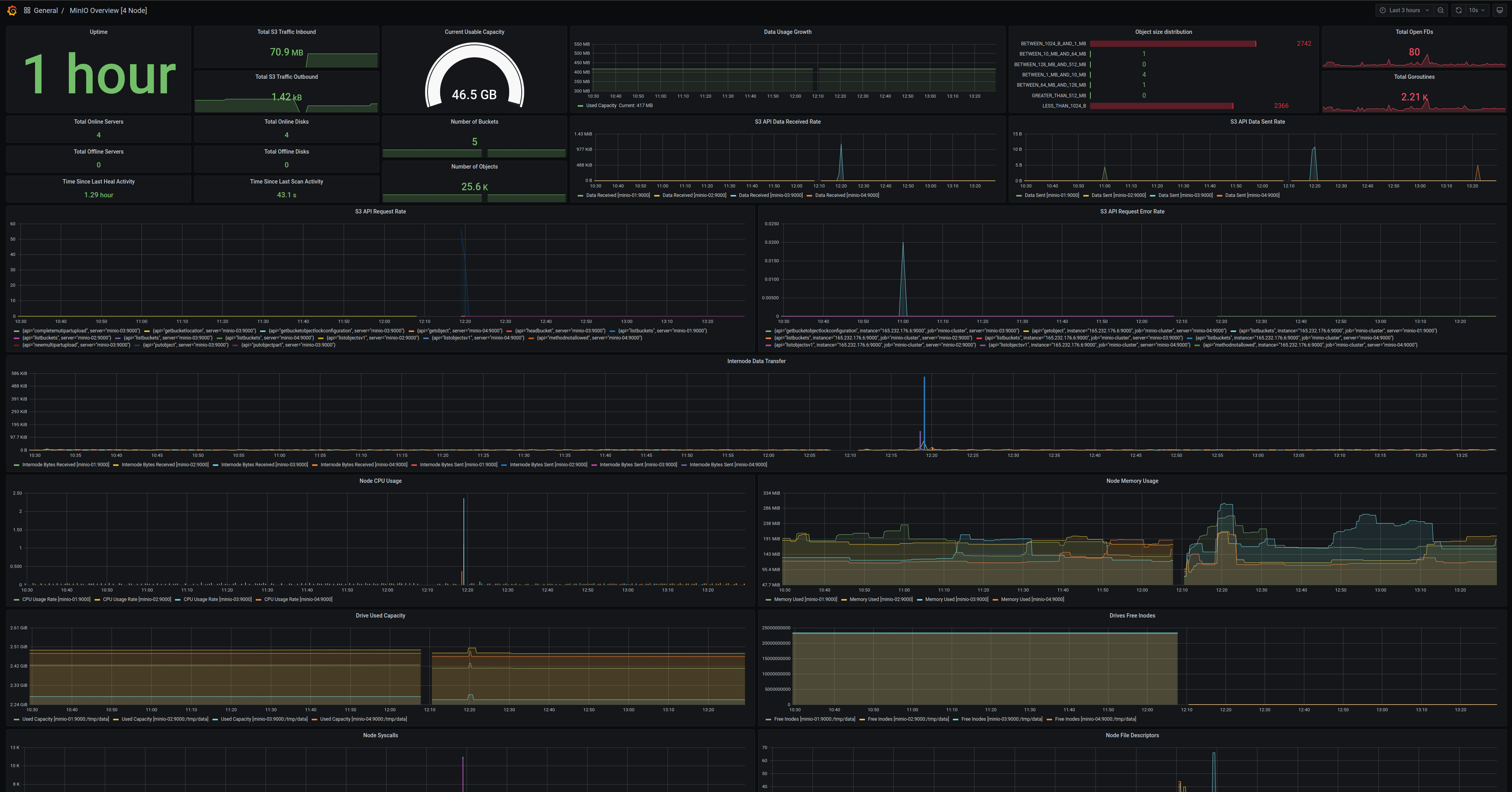
Task: Refresh the dashboard with the refresh icon
Action: [x=1458, y=10]
